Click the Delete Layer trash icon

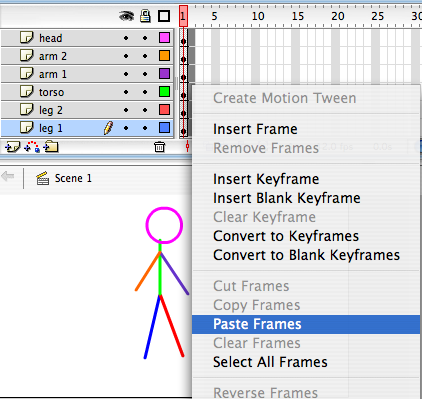coord(159,147)
